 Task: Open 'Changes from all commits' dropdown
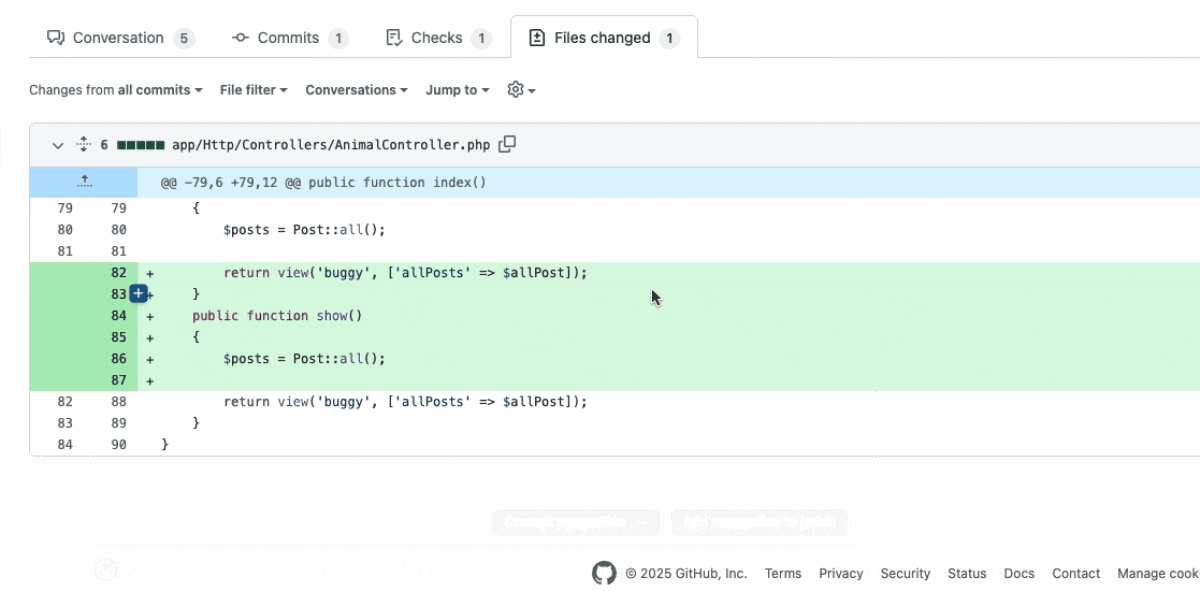pyautogui.click(x=116, y=90)
